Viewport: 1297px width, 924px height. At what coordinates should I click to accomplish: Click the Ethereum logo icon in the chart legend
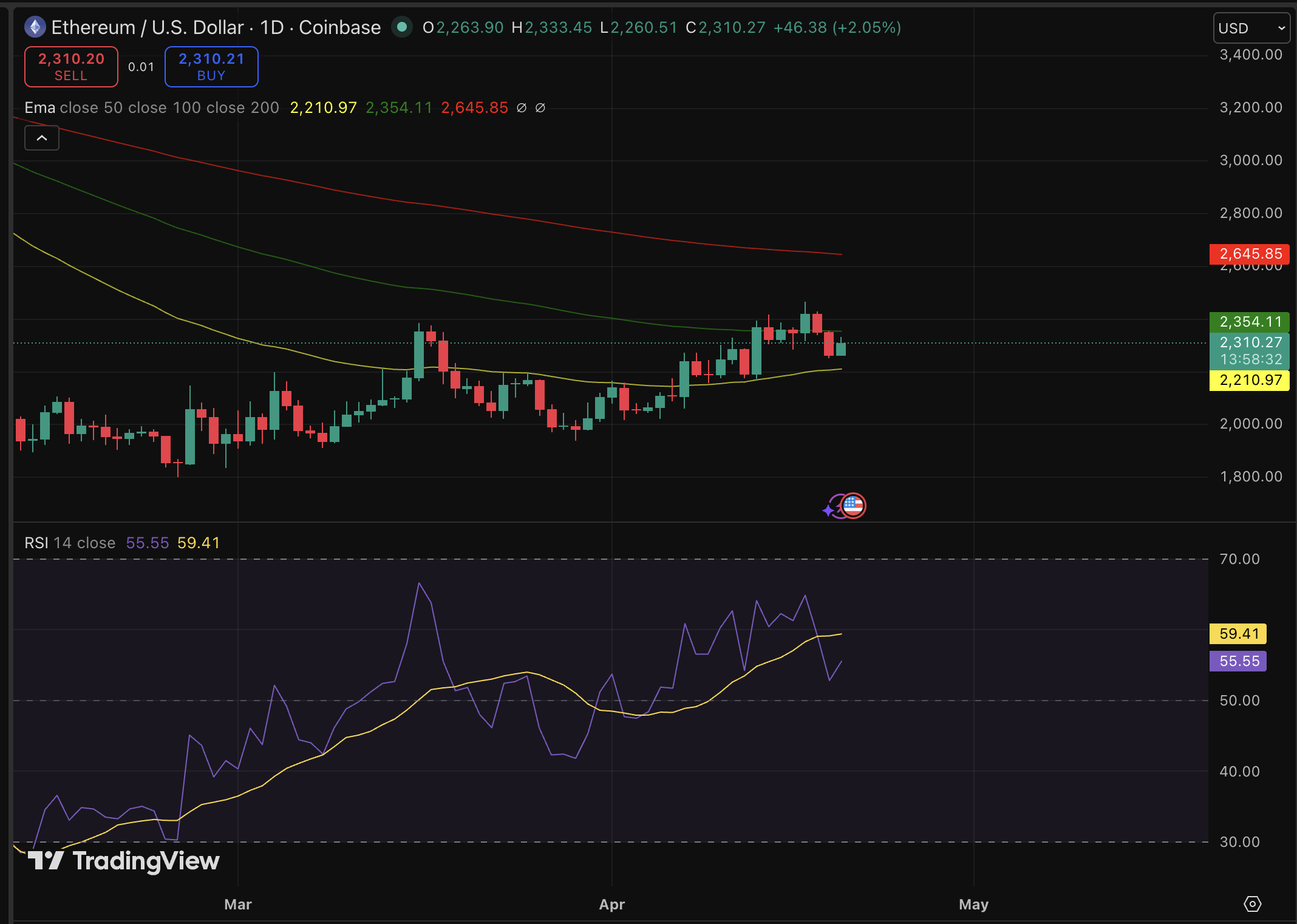point(35,27)
